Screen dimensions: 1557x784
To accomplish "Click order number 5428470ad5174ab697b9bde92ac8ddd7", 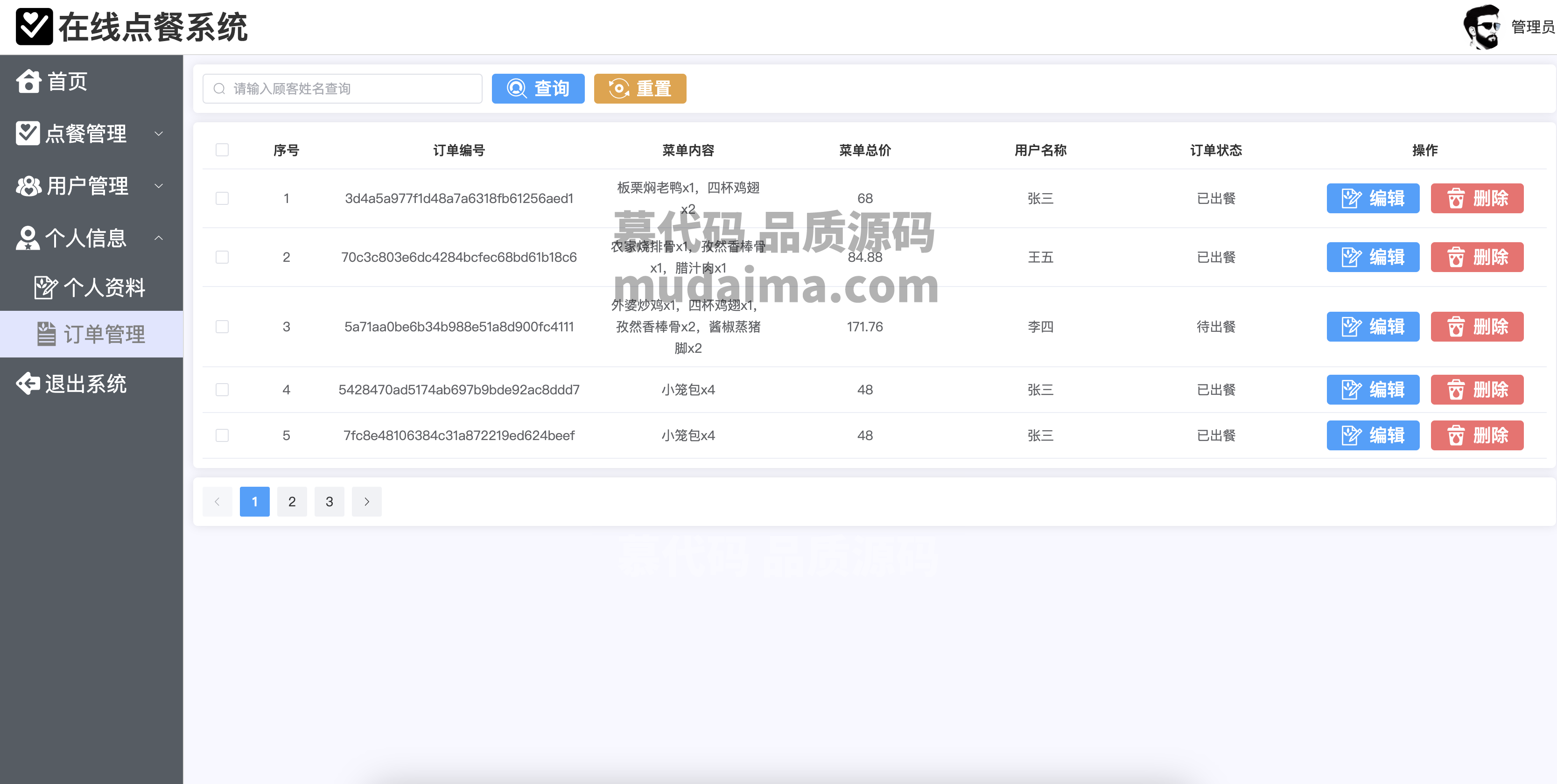I will point(459,389).
